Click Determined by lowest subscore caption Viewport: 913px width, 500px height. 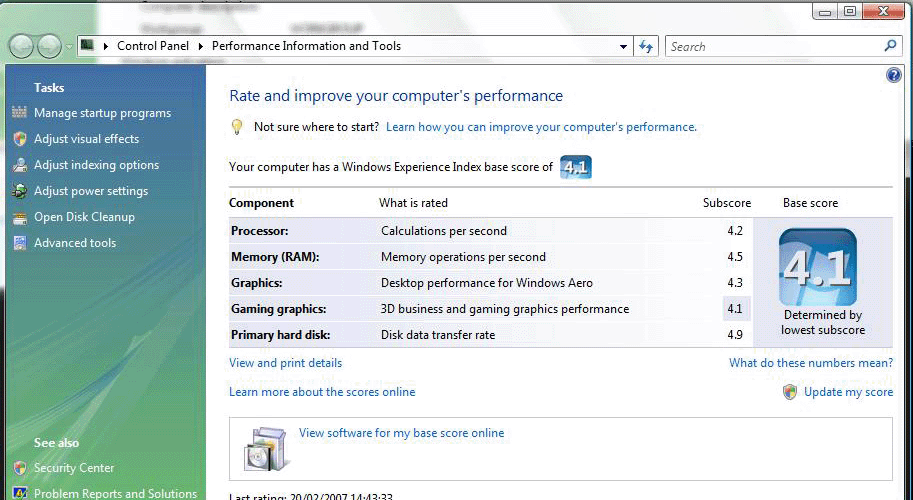click(x=823, y=322)
